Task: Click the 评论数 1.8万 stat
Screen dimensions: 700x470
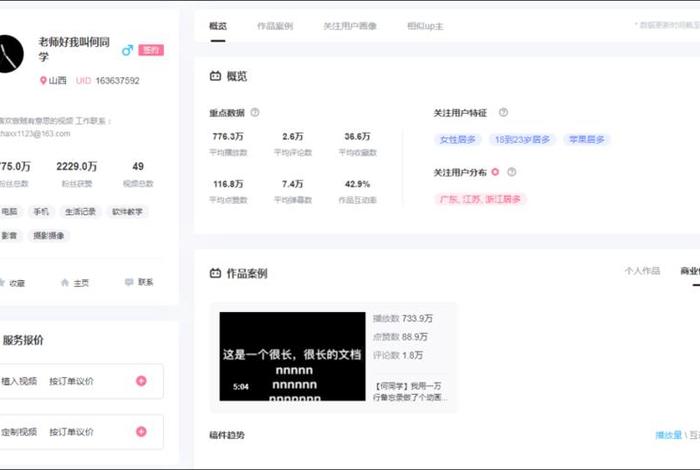Action: coord(398,355)
